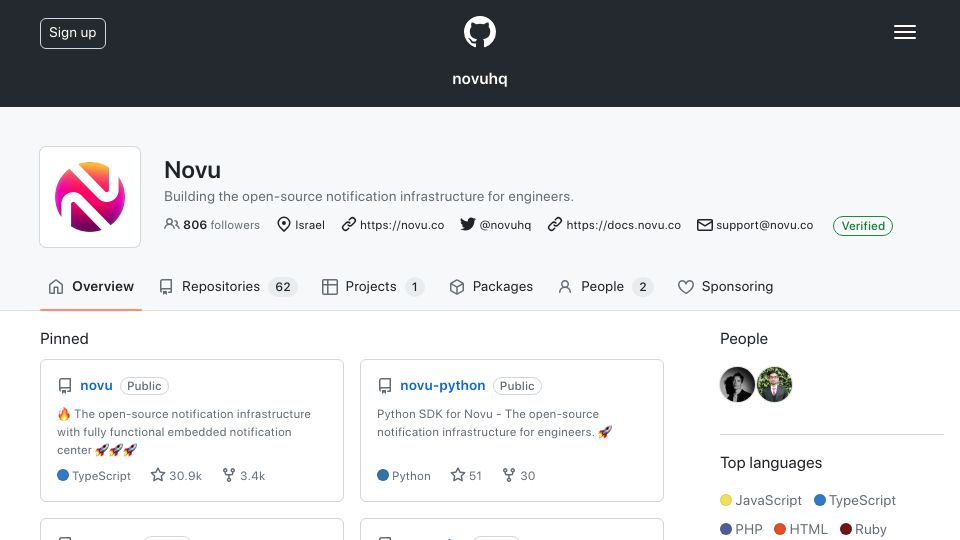Click the Repositories 62 count badge
This screenshot has width=960, height=540.
click(283, 287)
